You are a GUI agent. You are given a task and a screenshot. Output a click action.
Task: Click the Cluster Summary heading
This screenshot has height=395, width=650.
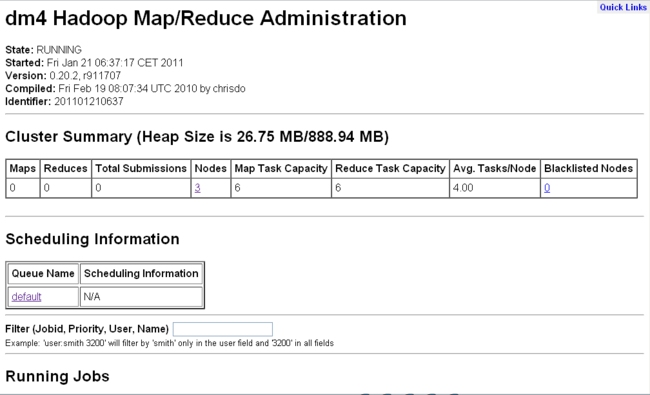[197, 136]
